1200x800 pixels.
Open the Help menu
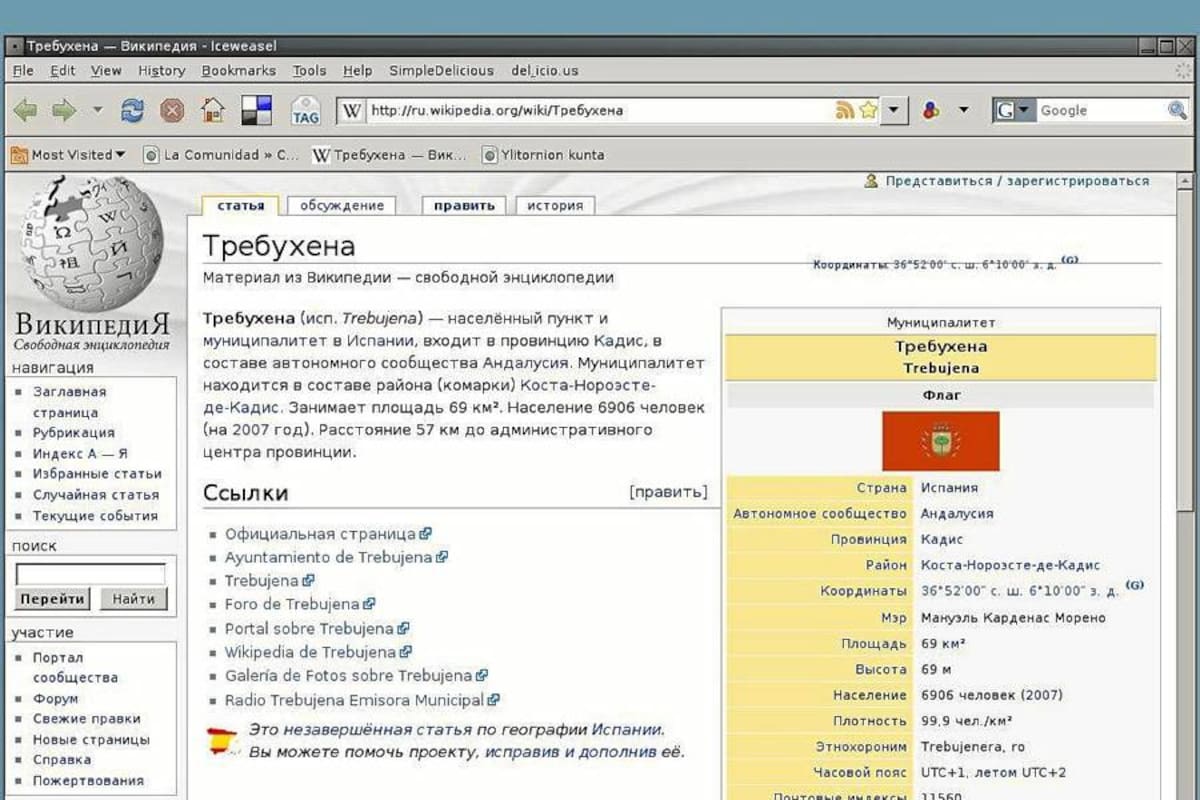(x=357, y=70)
